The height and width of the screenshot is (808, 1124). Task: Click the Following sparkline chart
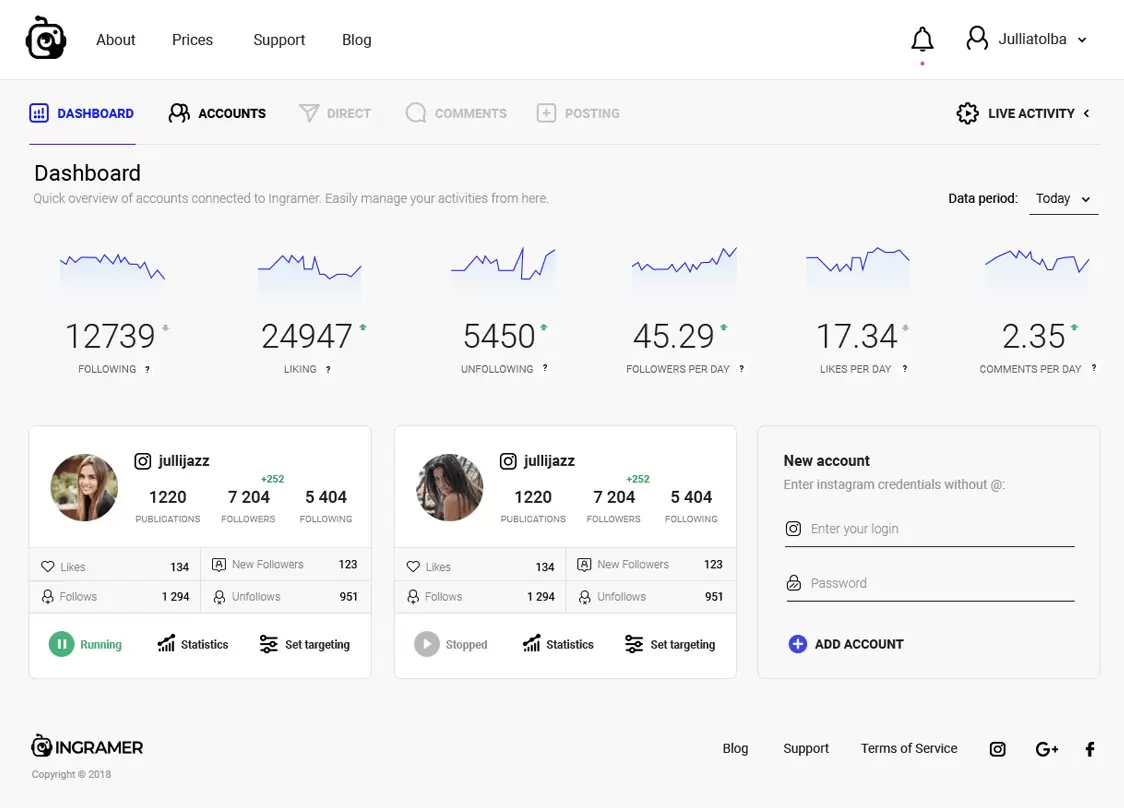pos(113,270)
